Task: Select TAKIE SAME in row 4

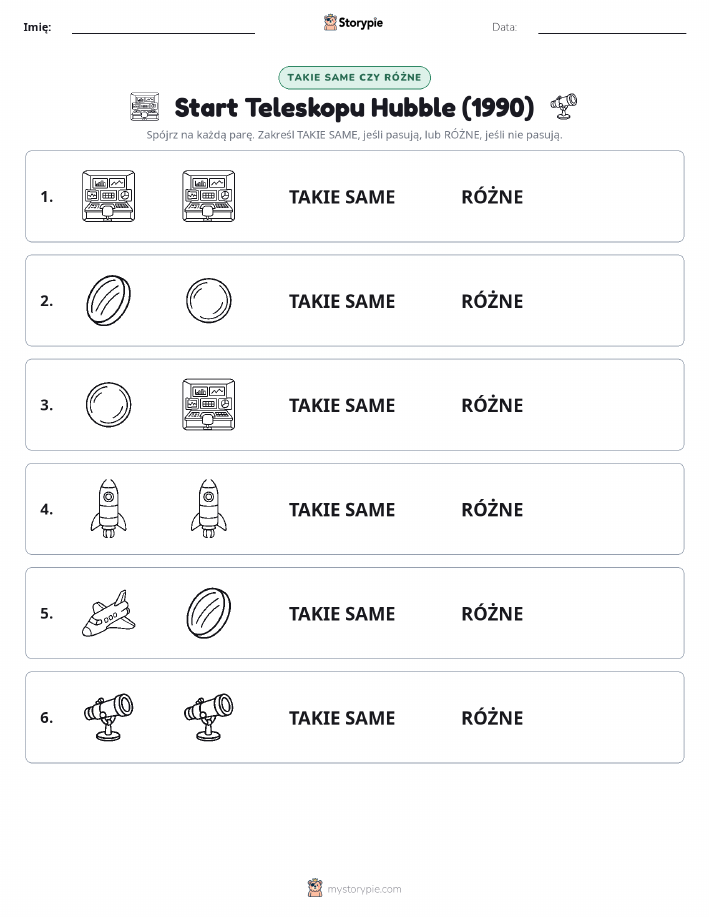Action: tap(342, 509)
